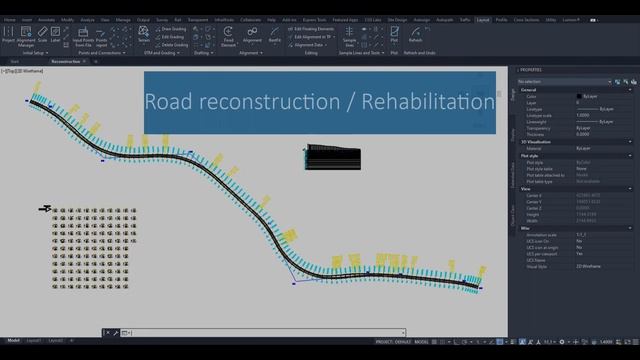Switch to the Model layout tab
Viewport: 640px width, 360px height.
13,340
